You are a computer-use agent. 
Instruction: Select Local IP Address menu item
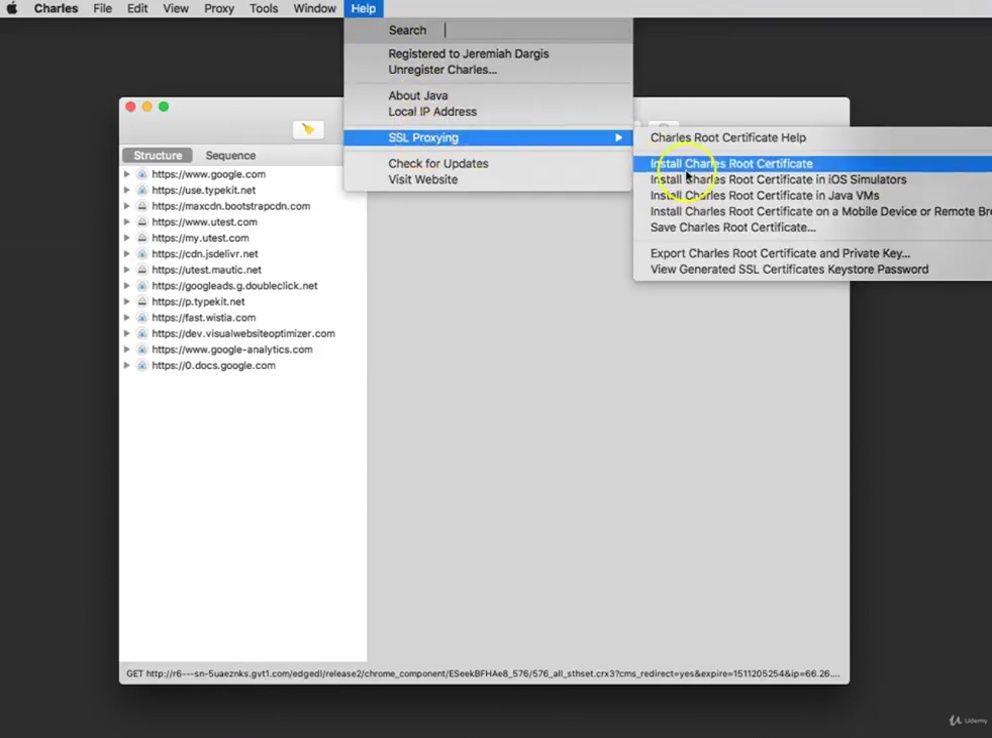(x=432, y=111)
